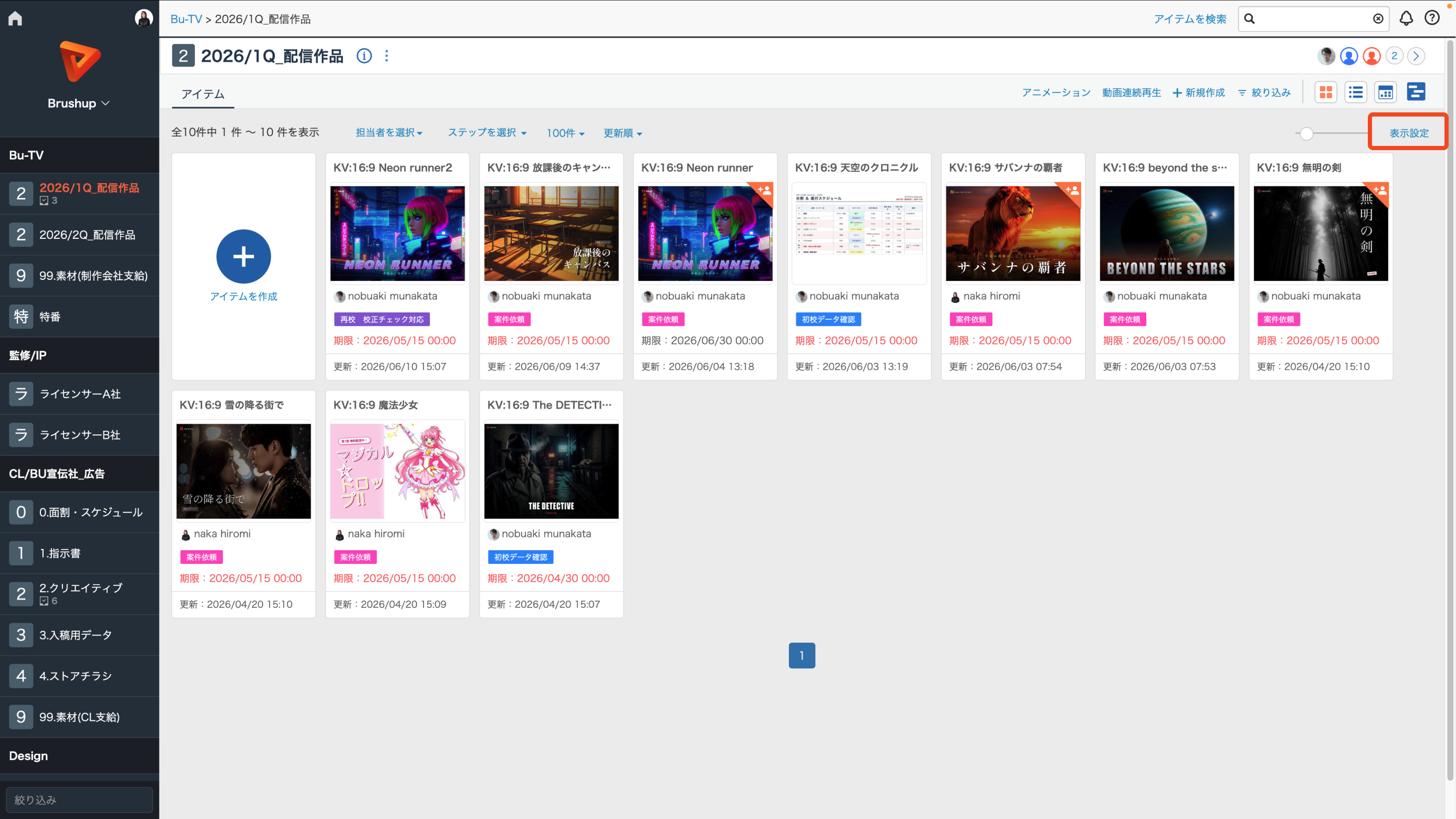Expand the Brushup workspace dropdown

pos(79,103)
